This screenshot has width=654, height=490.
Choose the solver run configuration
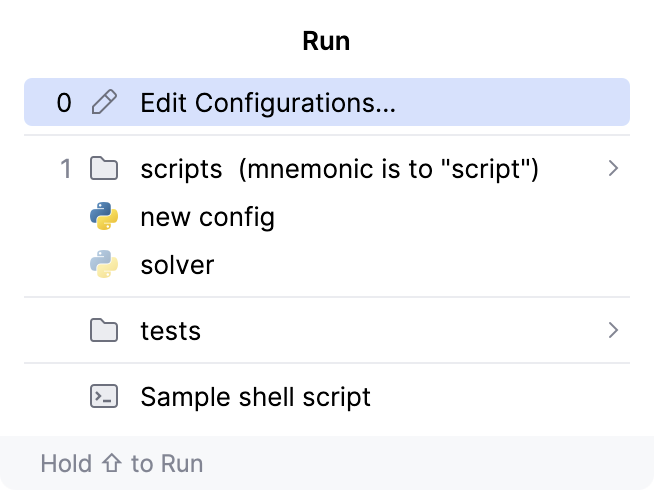pos(177,265)
